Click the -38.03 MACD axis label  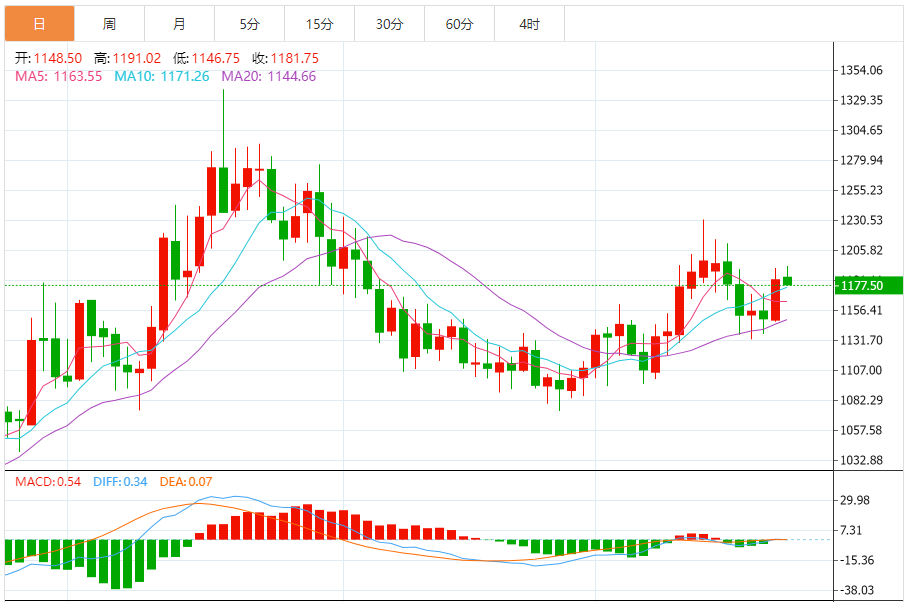coord(857,590)
